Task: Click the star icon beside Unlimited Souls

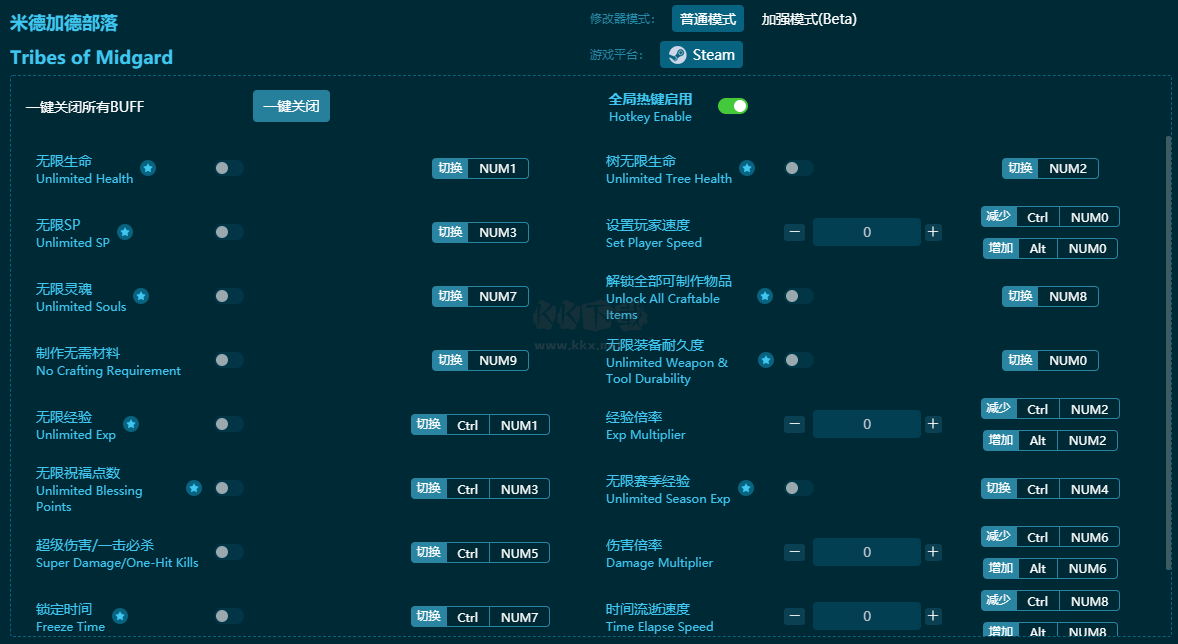Action: 140,296
